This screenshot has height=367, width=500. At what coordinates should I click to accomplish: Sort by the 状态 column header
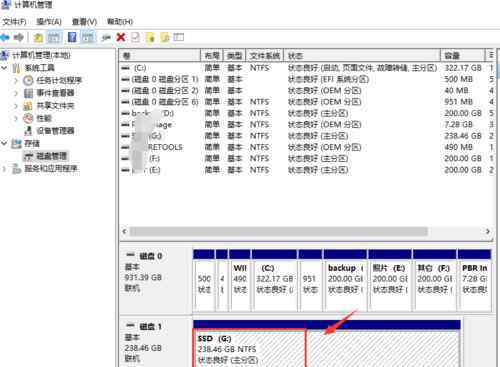pyautogui.click(x=362, y=56)
